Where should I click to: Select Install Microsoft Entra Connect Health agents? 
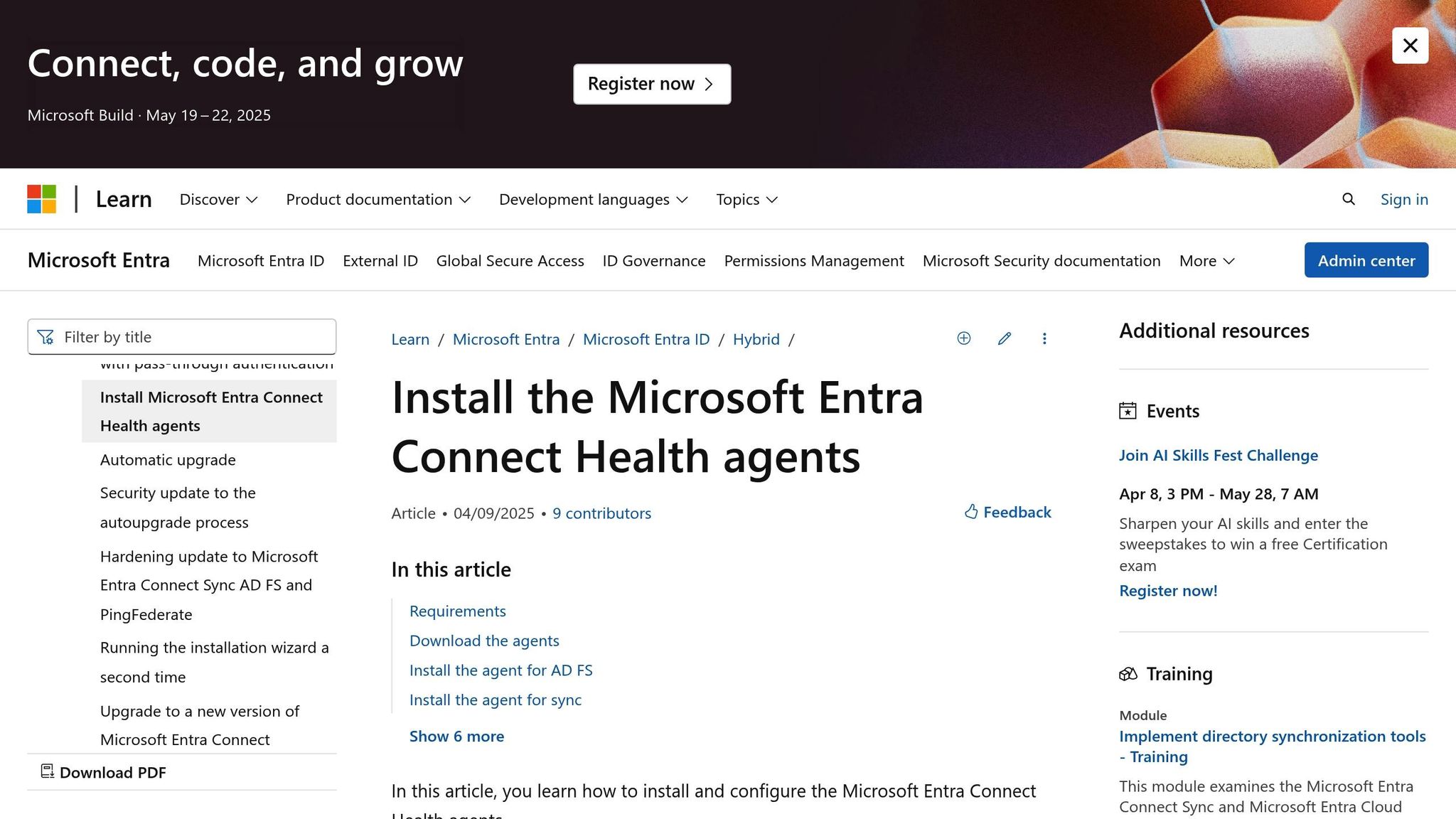(x=209, y=412)
